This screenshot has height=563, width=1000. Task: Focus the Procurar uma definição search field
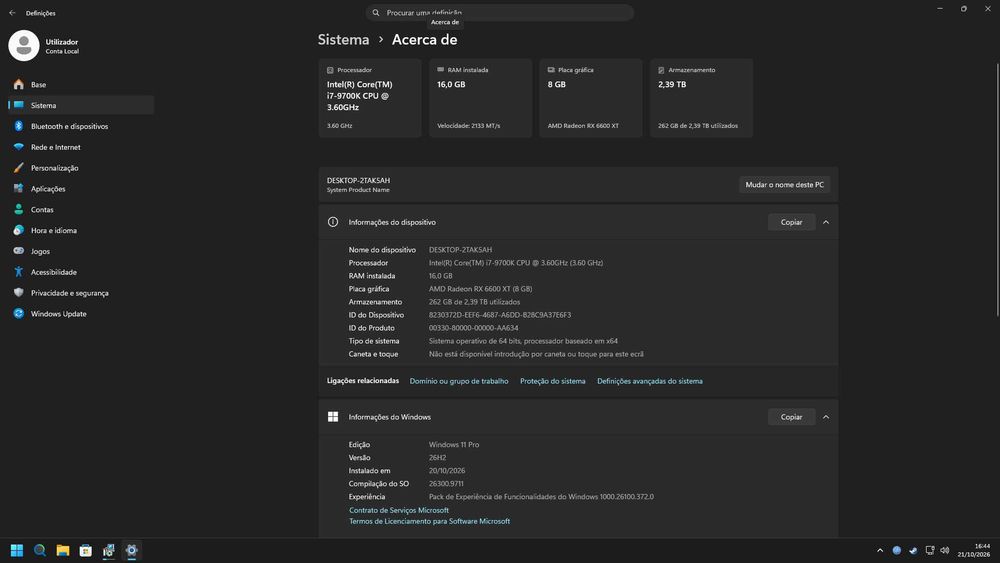499,13
